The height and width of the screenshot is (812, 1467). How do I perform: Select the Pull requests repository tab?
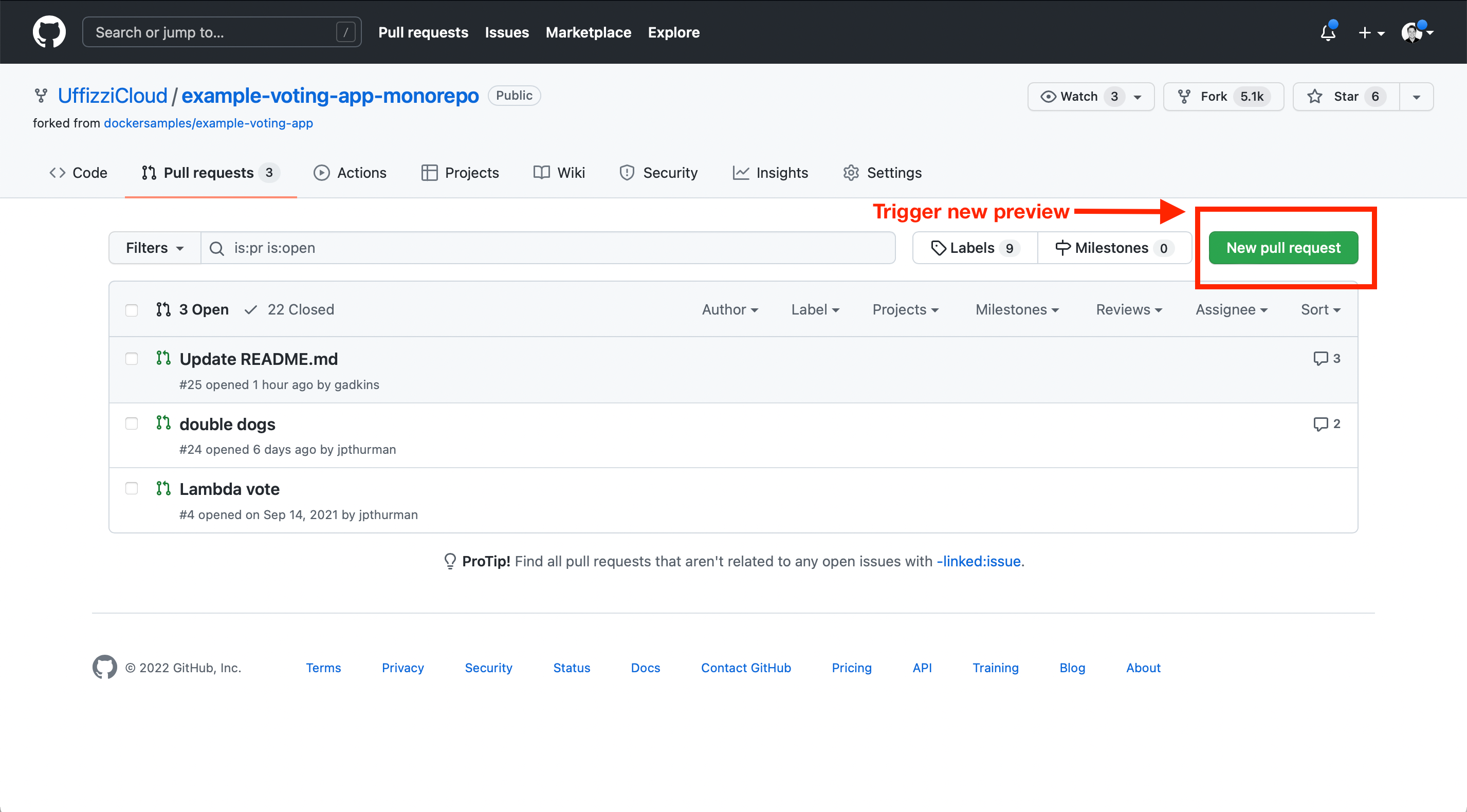[x=210, y=173]
